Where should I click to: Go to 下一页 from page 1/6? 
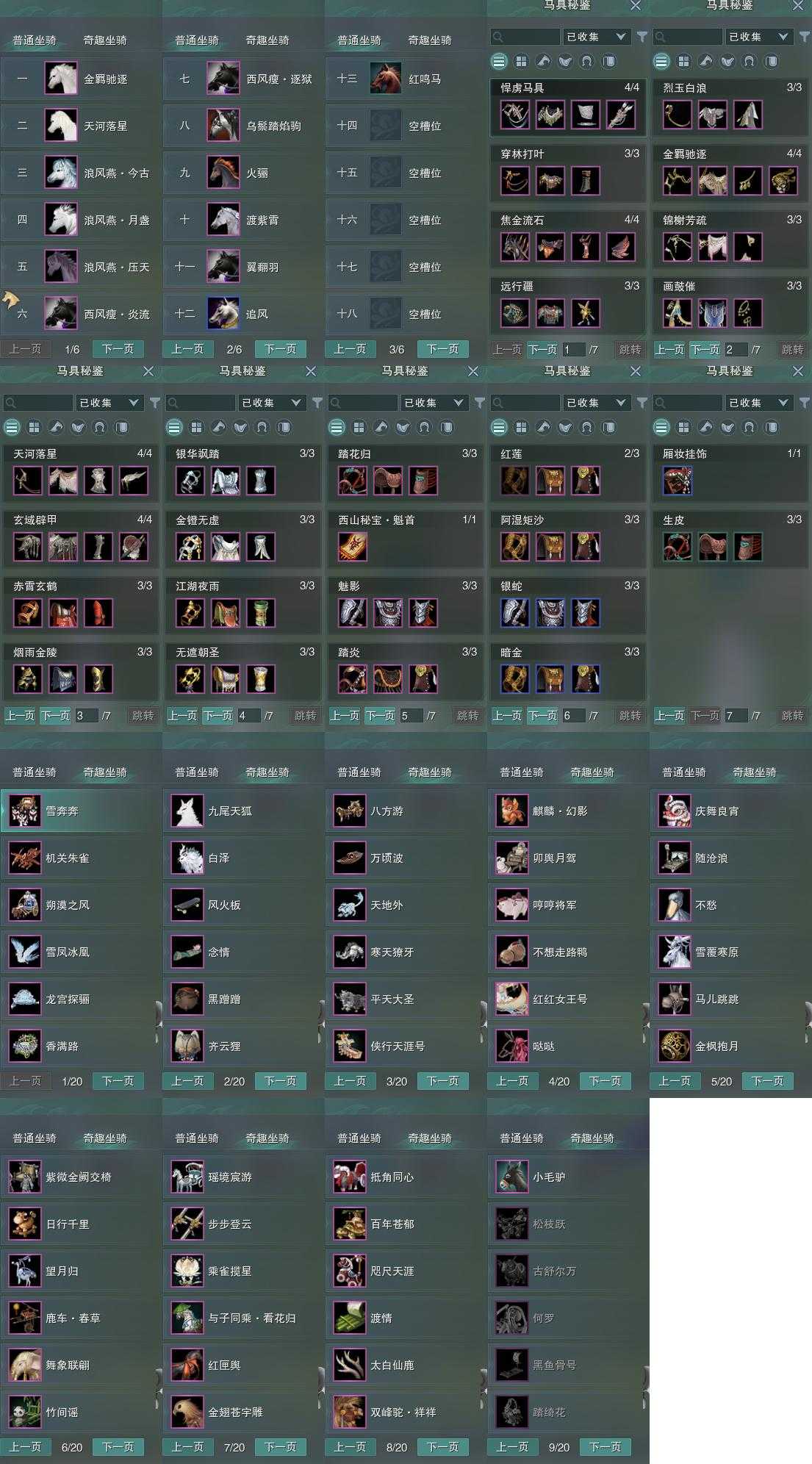[118, 349]
